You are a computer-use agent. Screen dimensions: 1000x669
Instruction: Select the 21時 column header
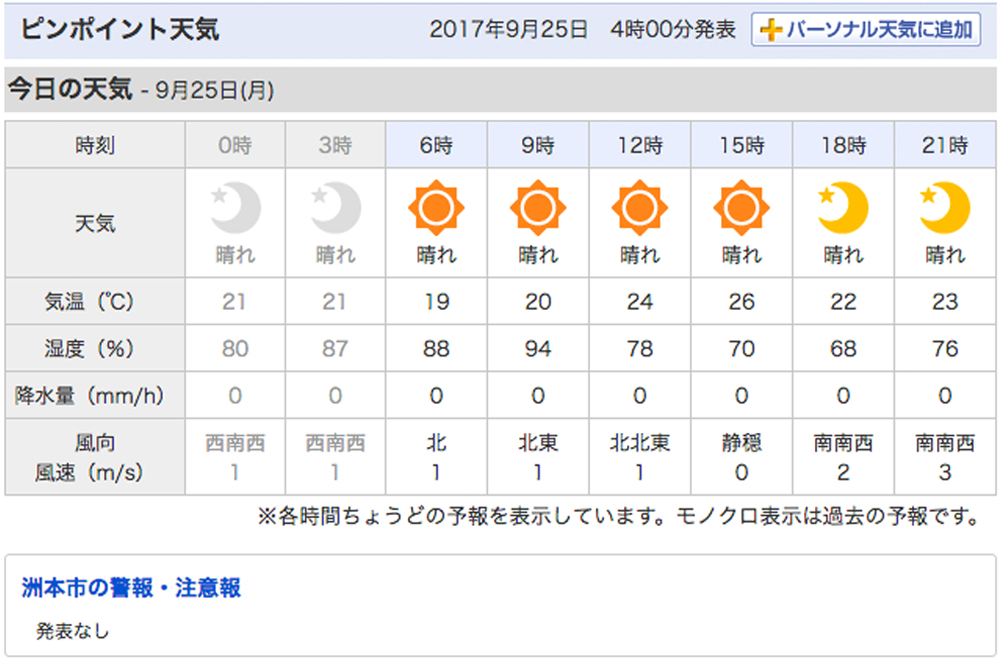tap(945, 146)
